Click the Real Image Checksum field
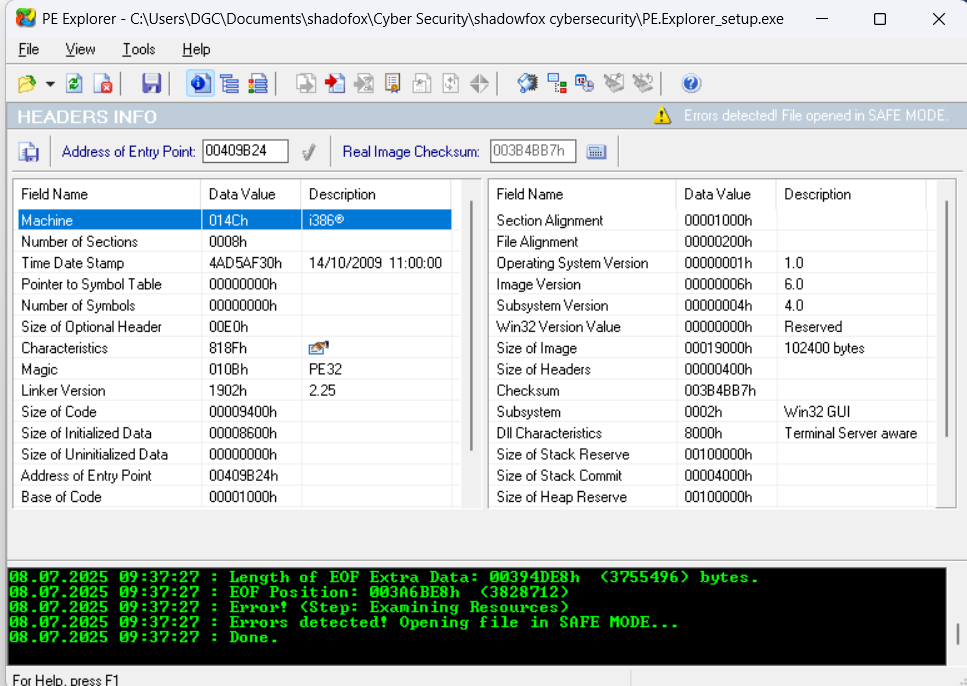967x686 pixels. (533, 151)
